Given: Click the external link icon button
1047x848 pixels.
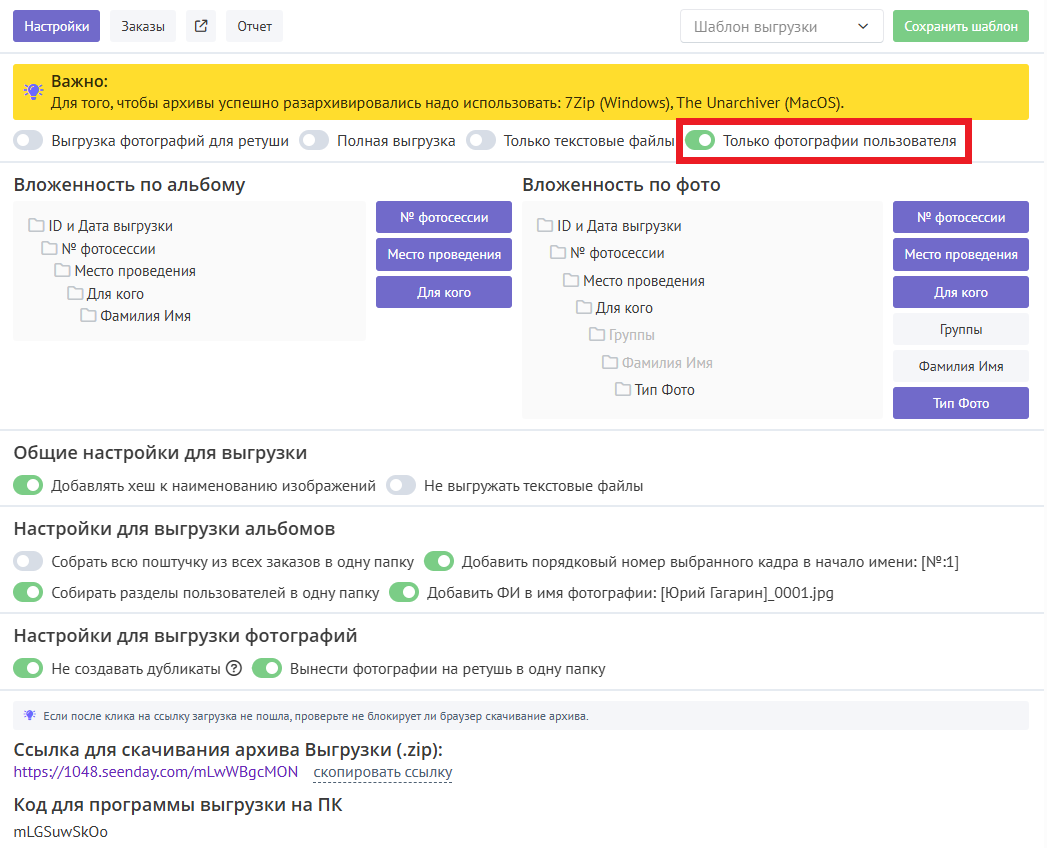Looking at the screenshot, I should (201, 27).
